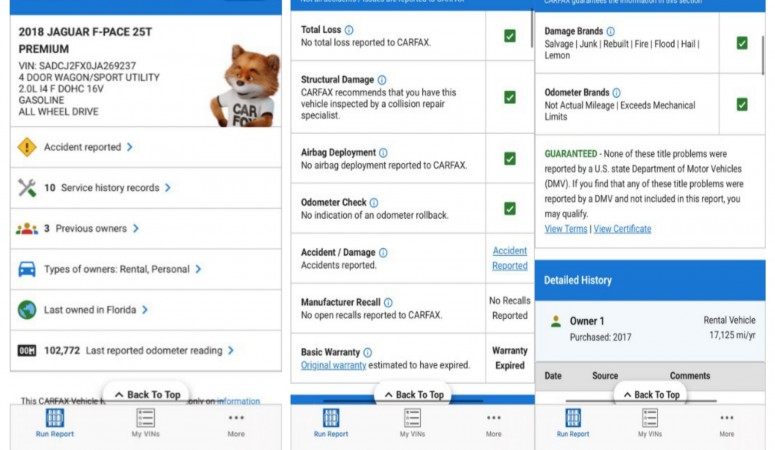The image size is (775, 450).
Task: Open Basic Warranty info icon
Action: (367, 353)
